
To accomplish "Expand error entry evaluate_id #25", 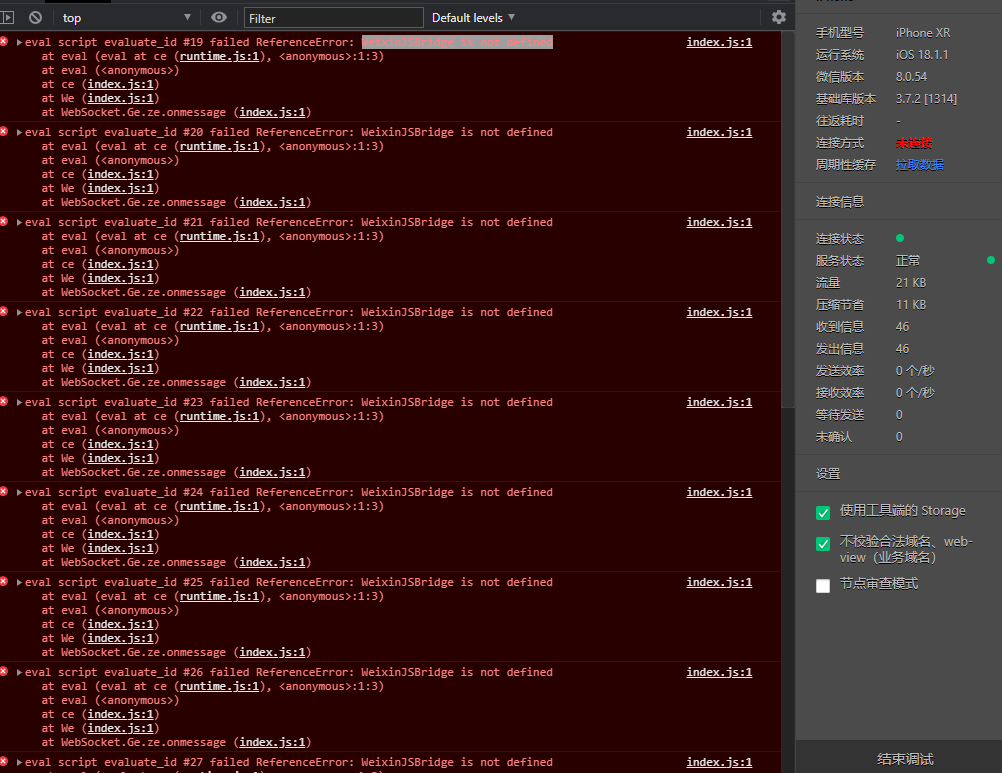I will tap(20, 583).
